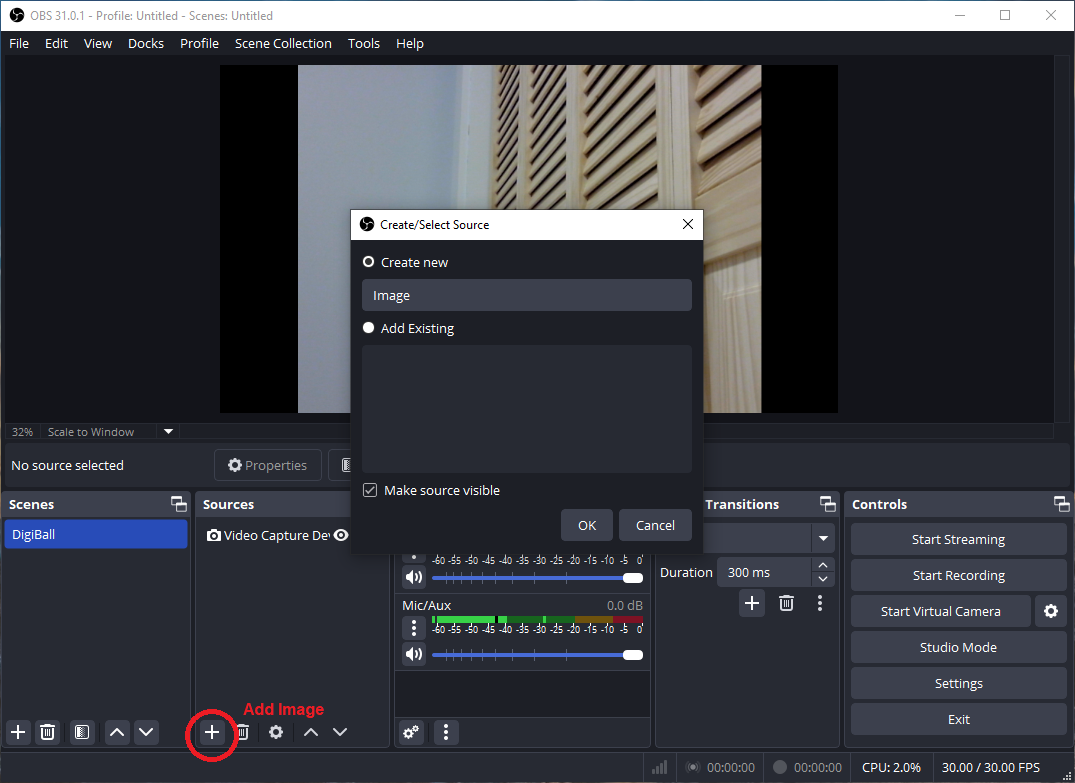The width and height of the screenshot is (1075, 783).
Task: Increase transition duration with up arrow
Action: tap(823, 566)
